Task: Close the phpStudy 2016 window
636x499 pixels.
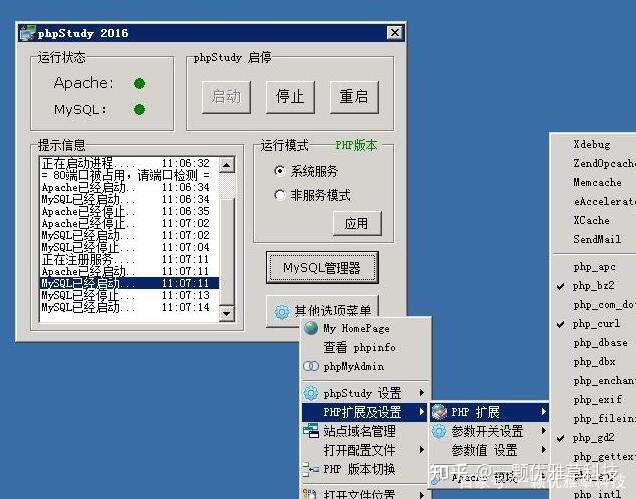Action: (x=395, y=33)
